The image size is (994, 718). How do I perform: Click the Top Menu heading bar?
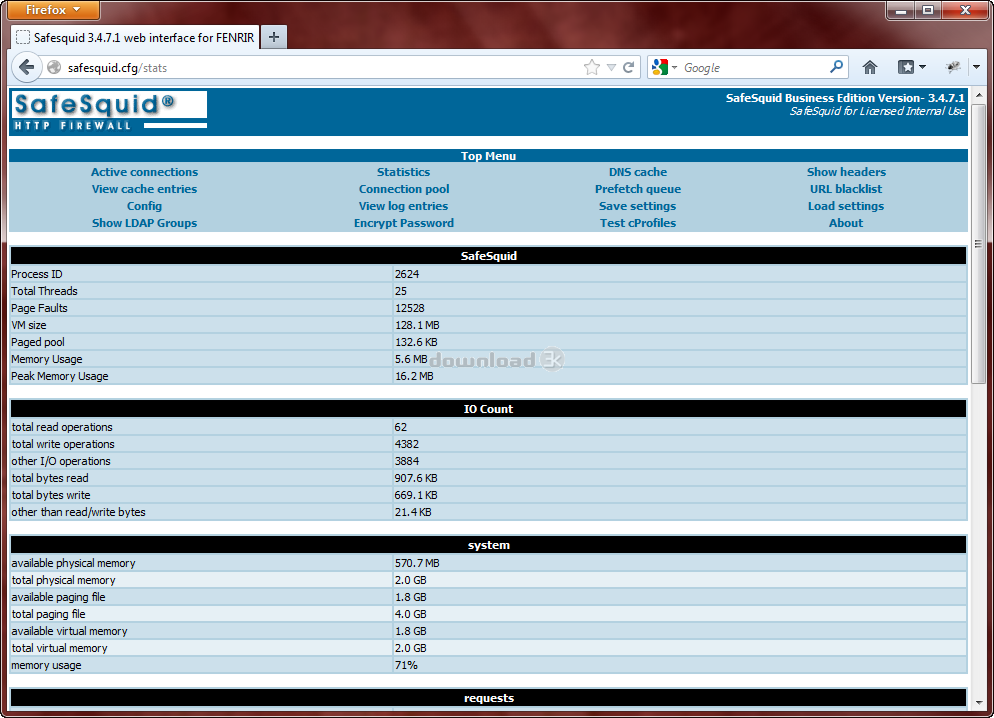click(x=488, y=156)
